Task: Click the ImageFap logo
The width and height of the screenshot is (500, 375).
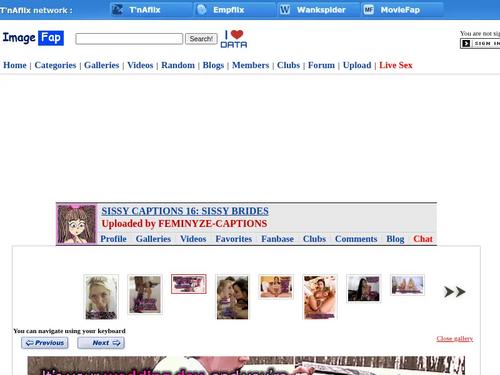Action: 33,38
